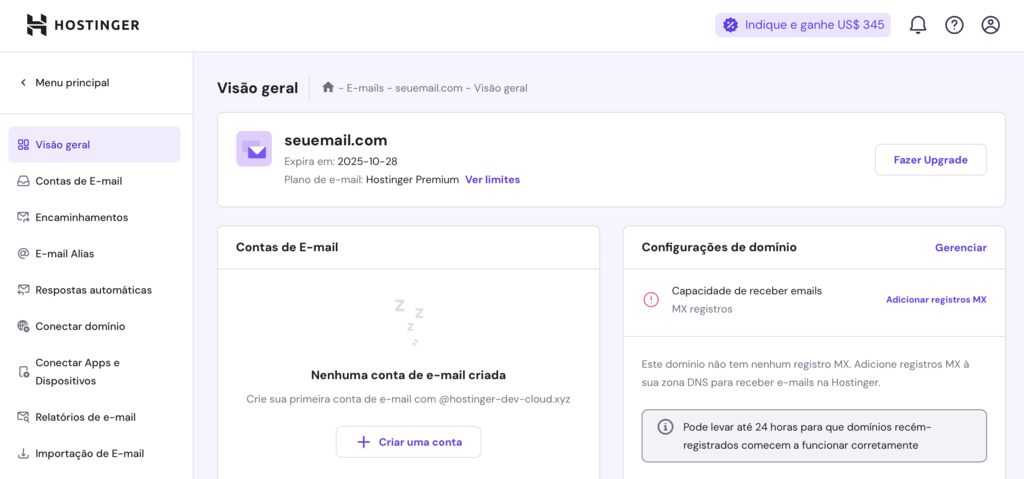Click the Configurações de domínio heading

coord(719,248)
